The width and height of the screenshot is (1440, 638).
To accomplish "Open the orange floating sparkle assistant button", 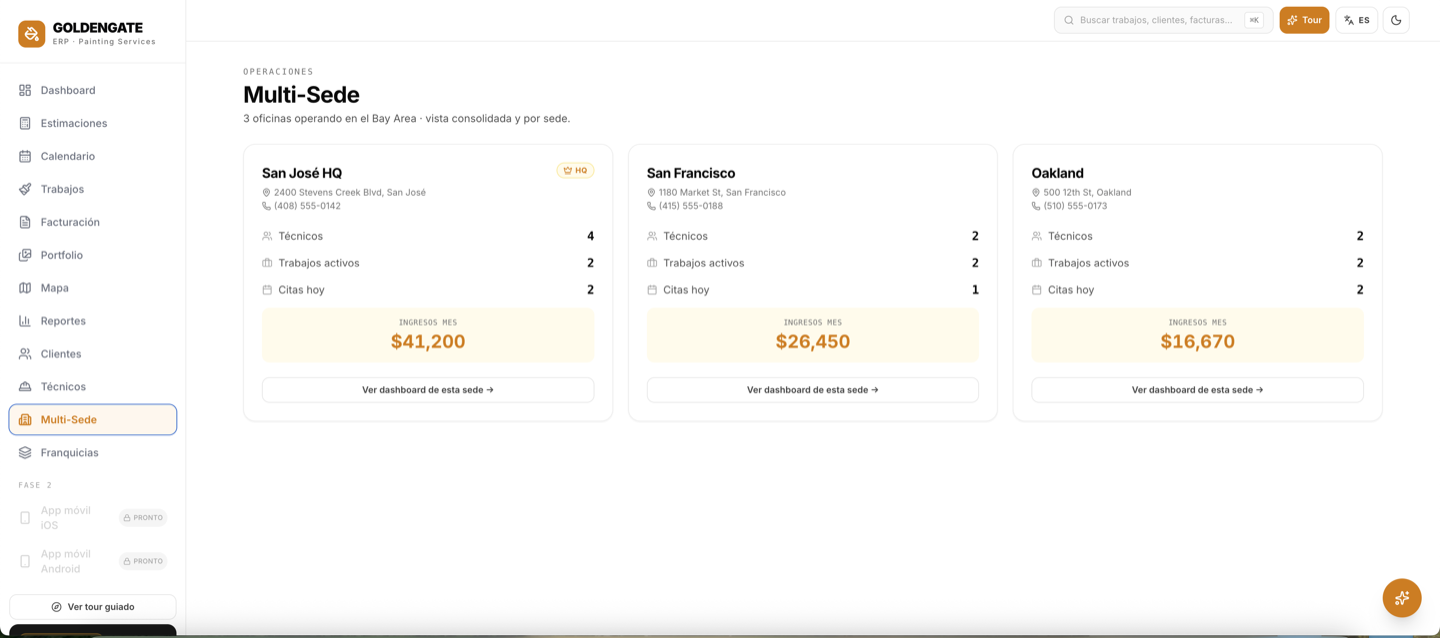I will click(1402, 598).
